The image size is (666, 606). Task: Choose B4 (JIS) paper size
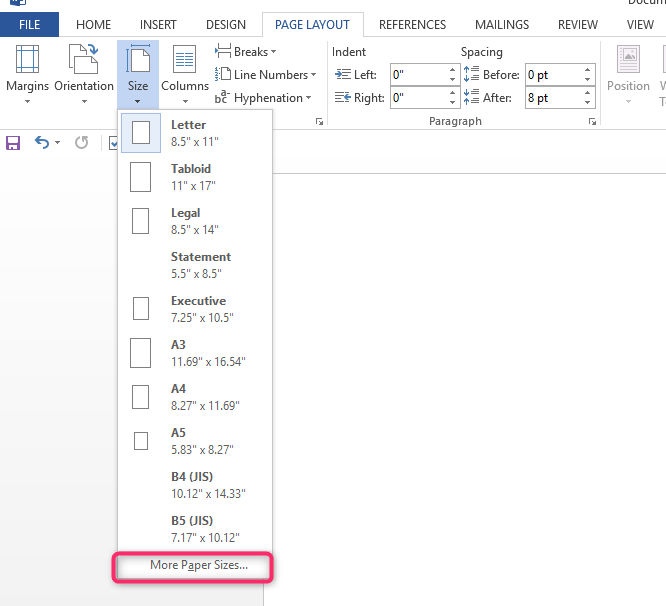(195, 485)
